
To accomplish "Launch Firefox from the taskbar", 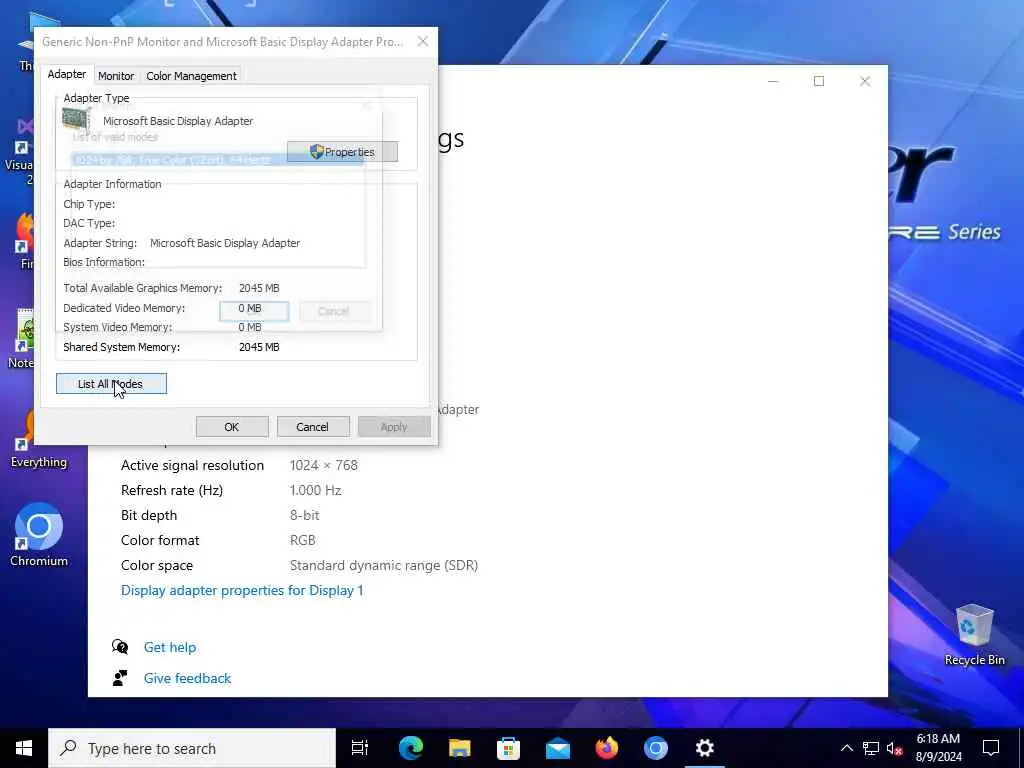I will coord(607,748).
